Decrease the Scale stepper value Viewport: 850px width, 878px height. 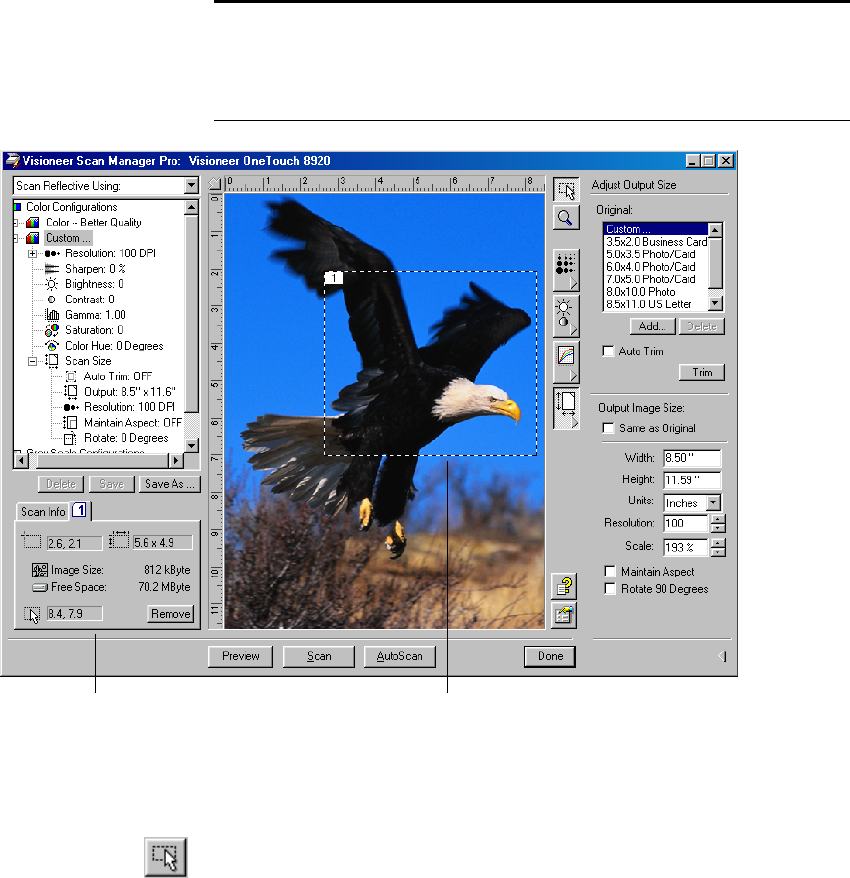click(x=718, y=552)
